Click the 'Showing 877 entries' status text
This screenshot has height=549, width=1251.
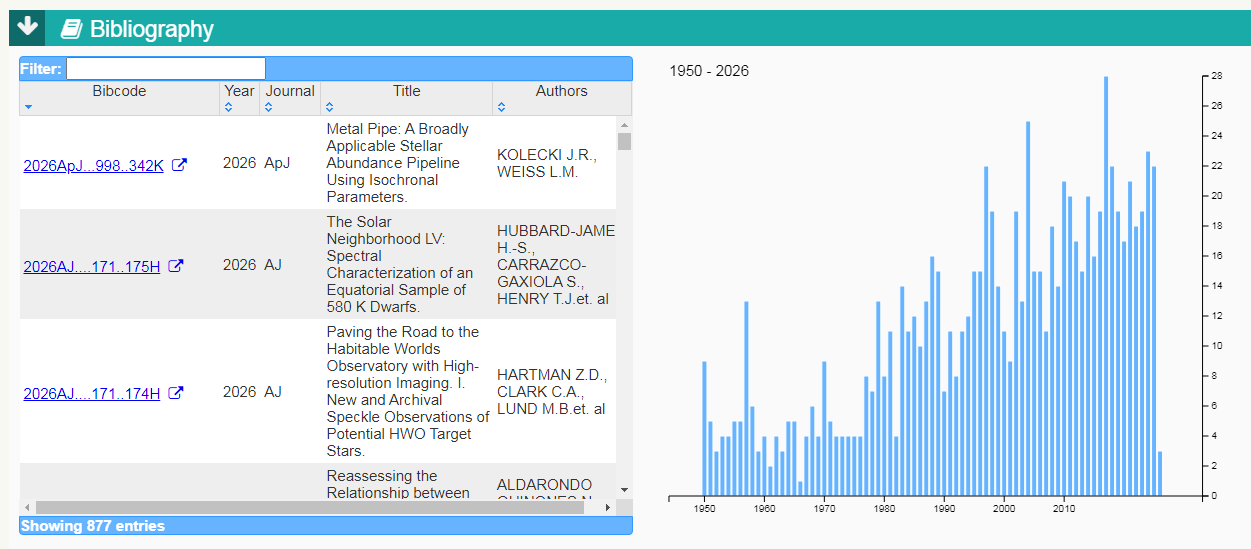tap(93, 526)
